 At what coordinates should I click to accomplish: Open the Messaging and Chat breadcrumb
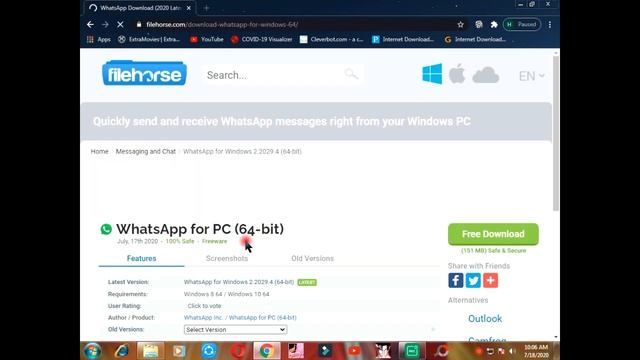[x=146, y=151]
